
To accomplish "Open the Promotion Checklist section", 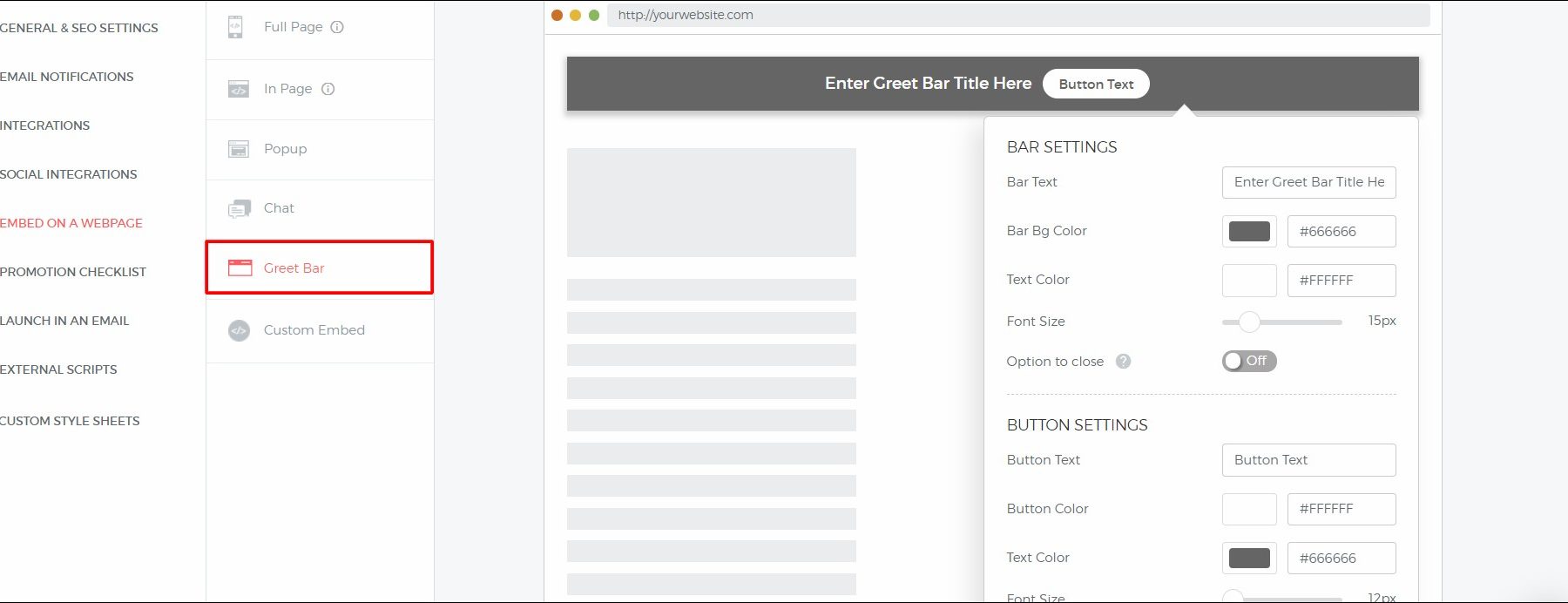I will tap(73, 272).
